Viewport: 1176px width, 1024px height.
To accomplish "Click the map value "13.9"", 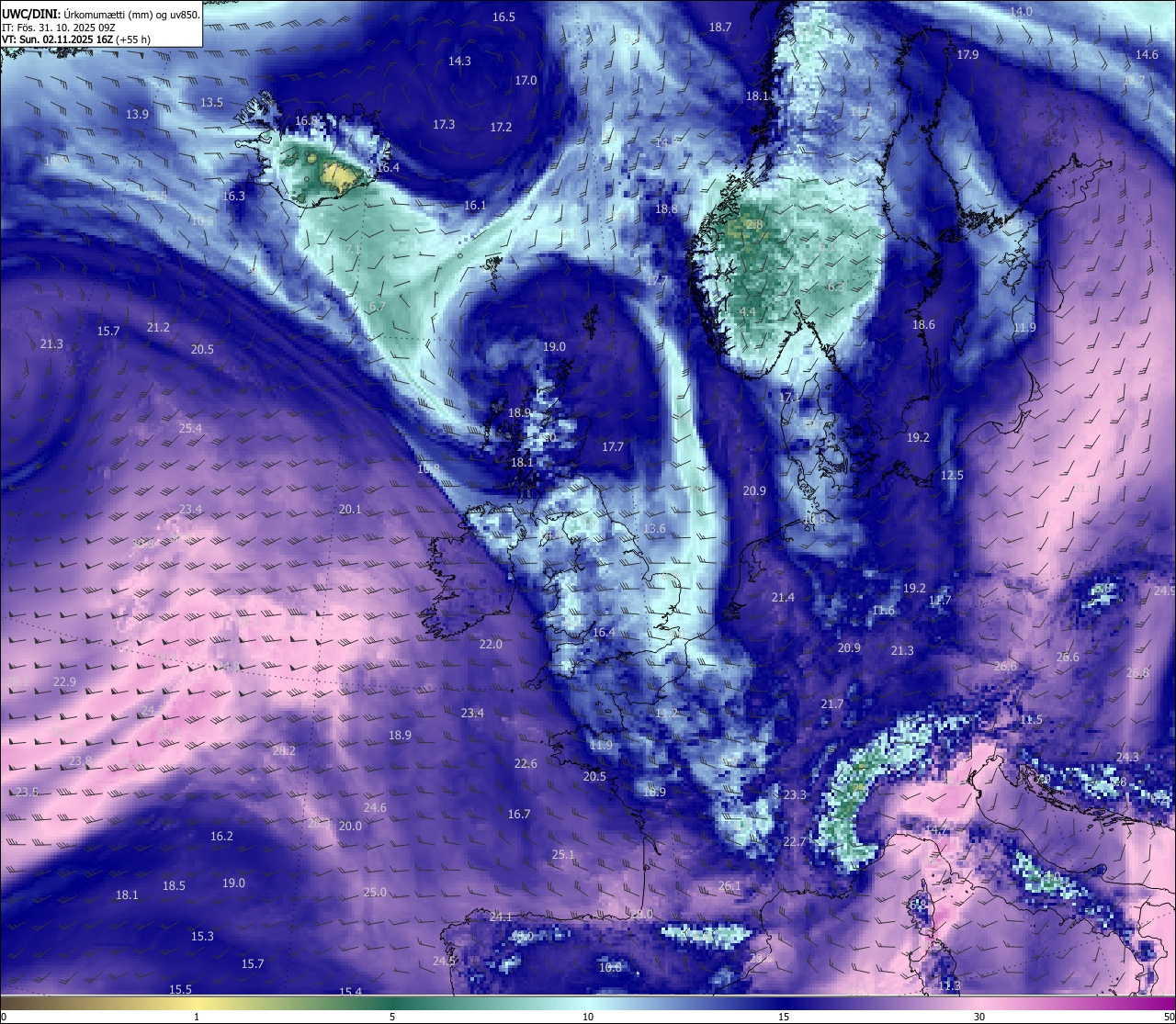I will click(137, 115).
